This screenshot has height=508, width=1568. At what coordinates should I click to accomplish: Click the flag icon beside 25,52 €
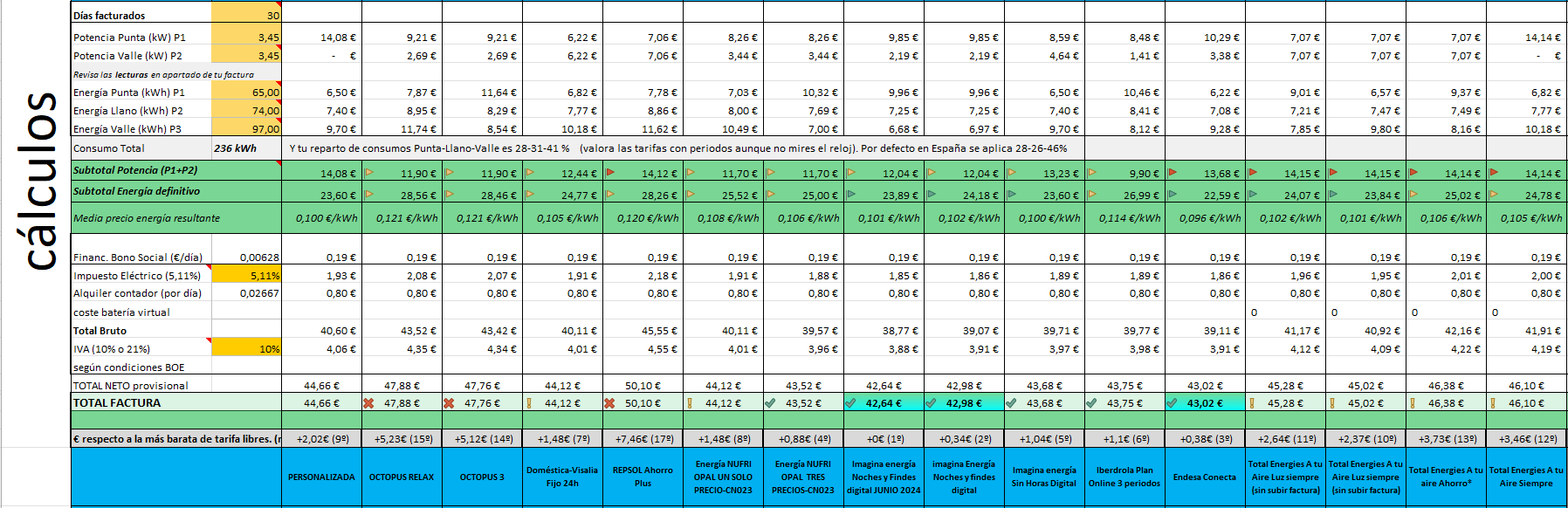[x=690, y=194]
